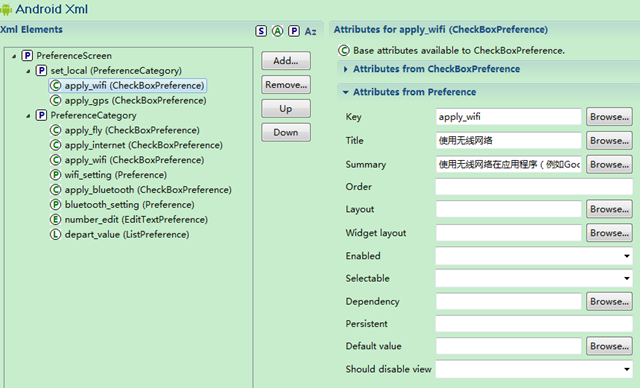Select PreferenceScreen root label
The width and height of the screenshot is (640, 388).
pyautogui.click(x=74, y=55)
